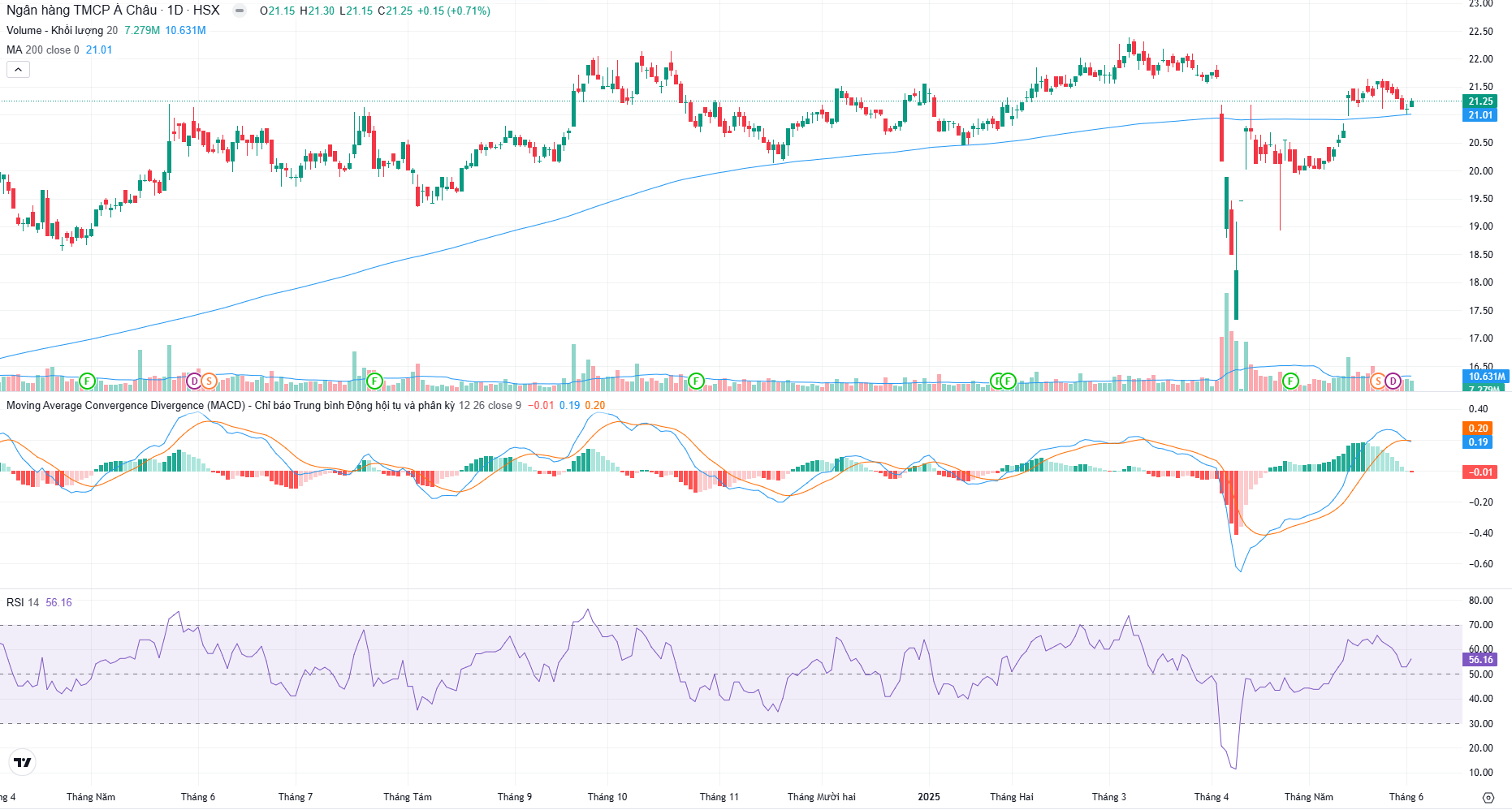Collapse the indicator legend with chevron button
The image size is (1512, 810).
18,70
